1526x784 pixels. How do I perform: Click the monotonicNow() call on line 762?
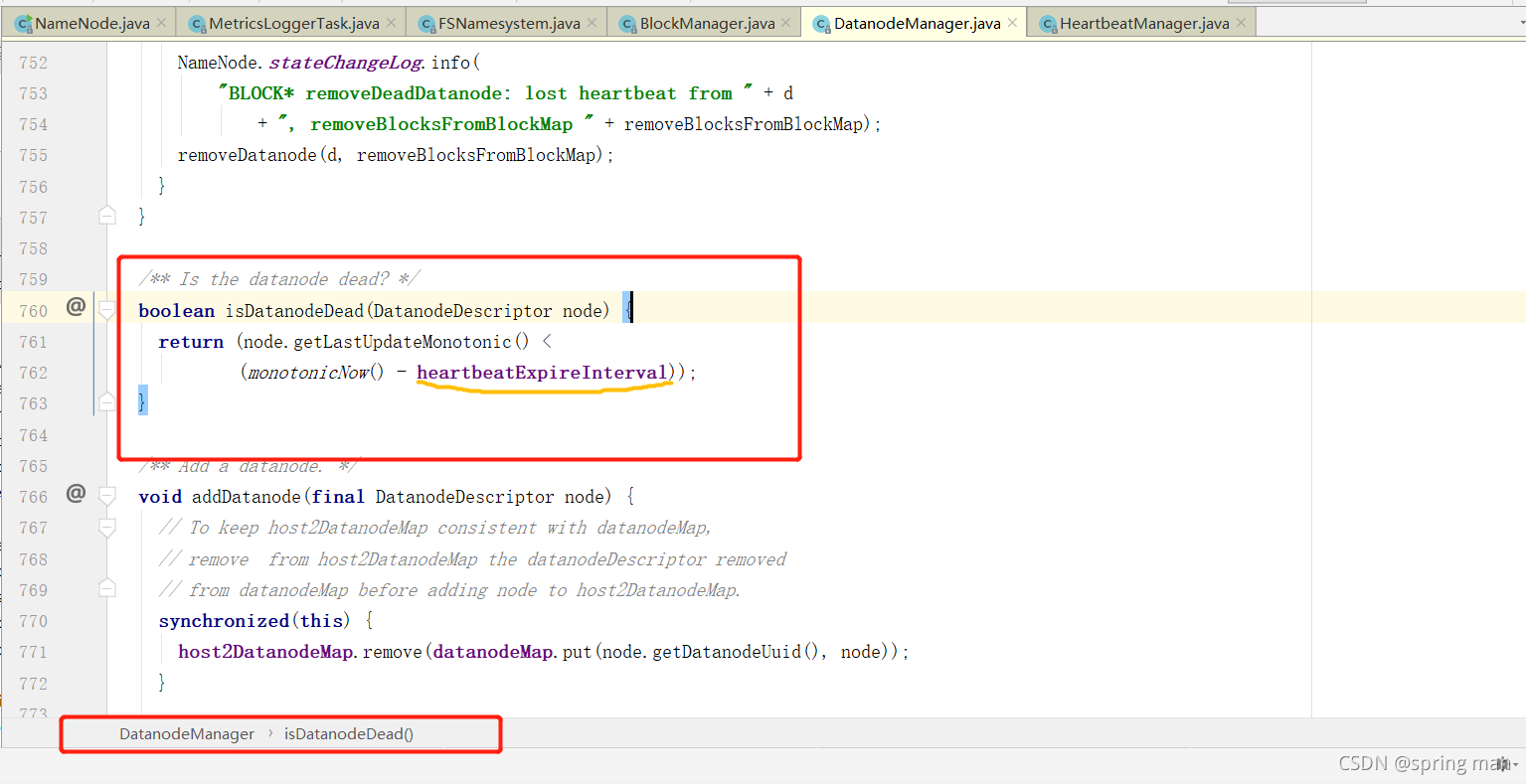(x=315, y=373)
